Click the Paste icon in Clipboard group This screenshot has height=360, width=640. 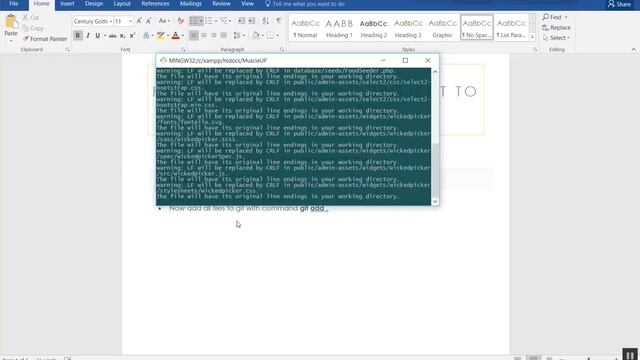(11, 21)
